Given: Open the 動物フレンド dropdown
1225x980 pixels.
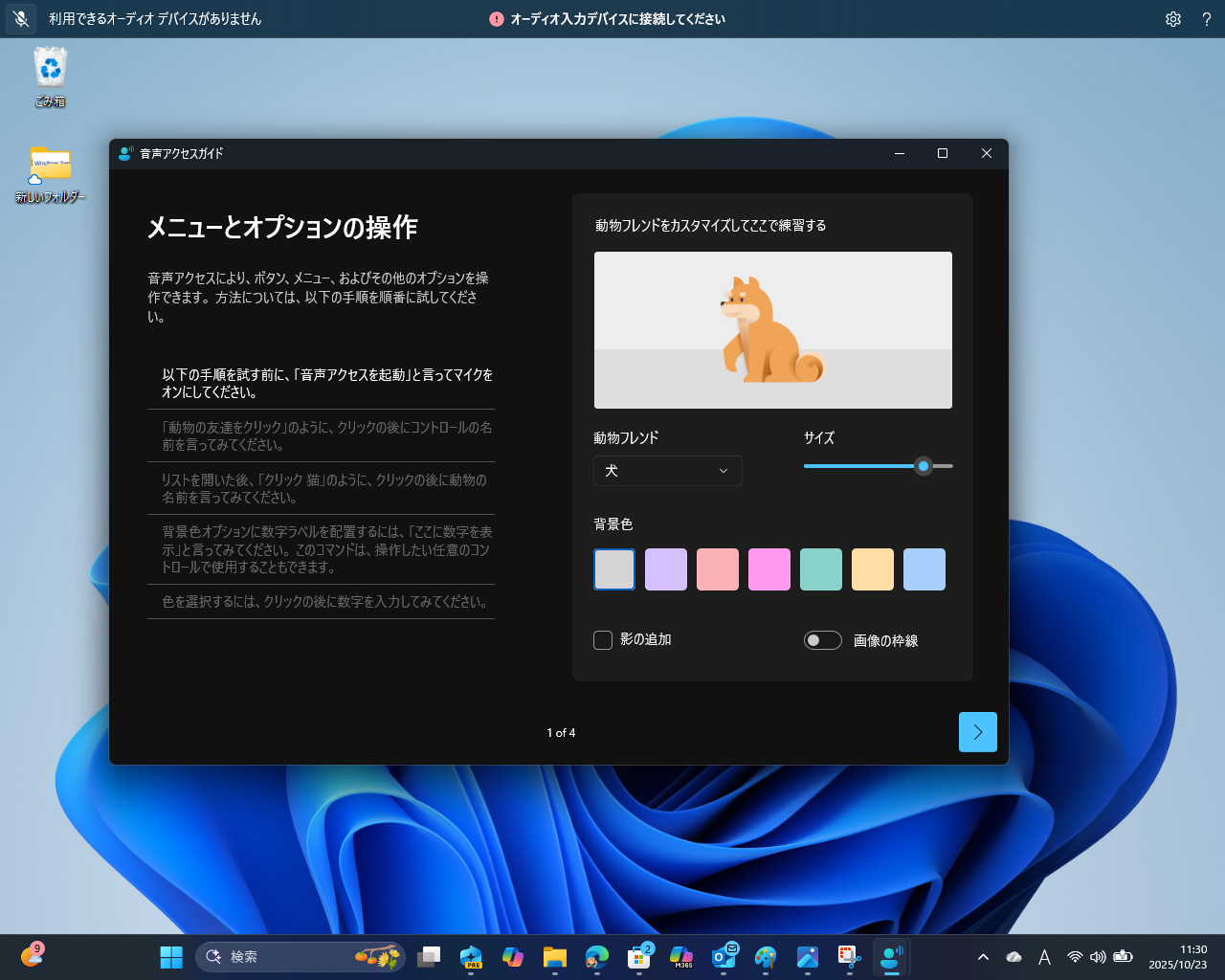Looking at the screenshot, I should 667,471.
